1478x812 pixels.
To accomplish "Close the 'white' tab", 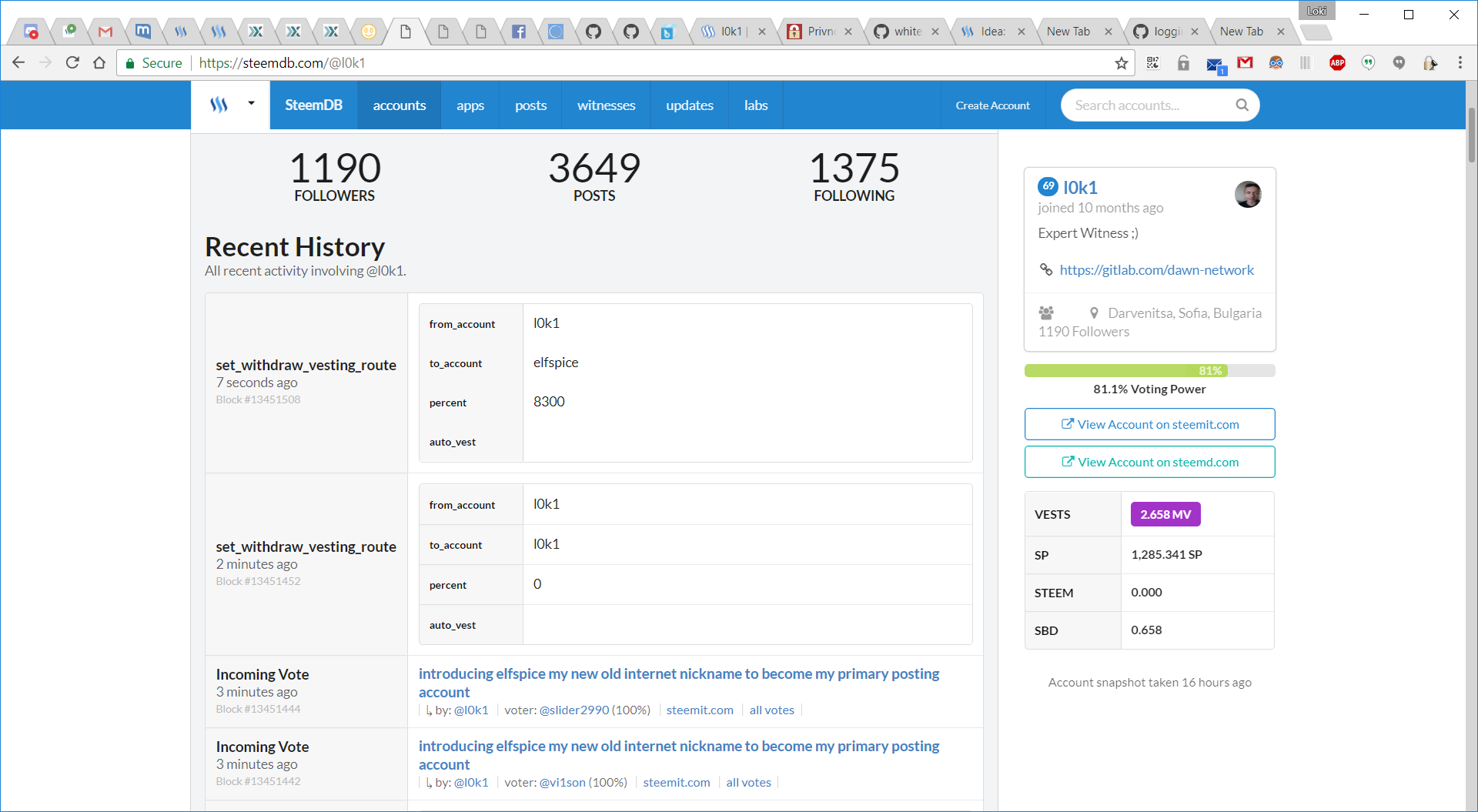I will click(x=935, y=32).
